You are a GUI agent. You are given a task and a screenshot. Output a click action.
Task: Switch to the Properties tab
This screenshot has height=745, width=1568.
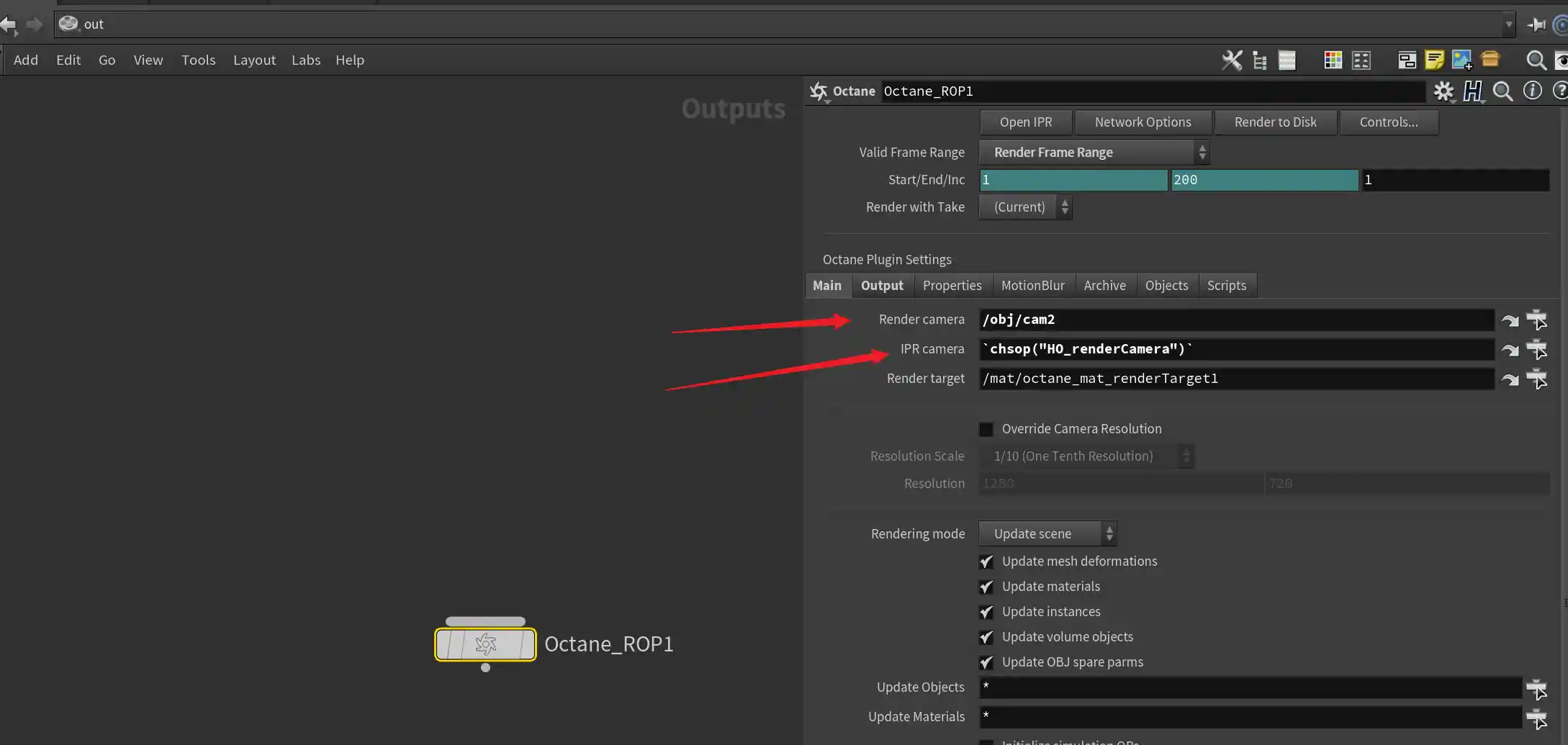click(952, 286)
